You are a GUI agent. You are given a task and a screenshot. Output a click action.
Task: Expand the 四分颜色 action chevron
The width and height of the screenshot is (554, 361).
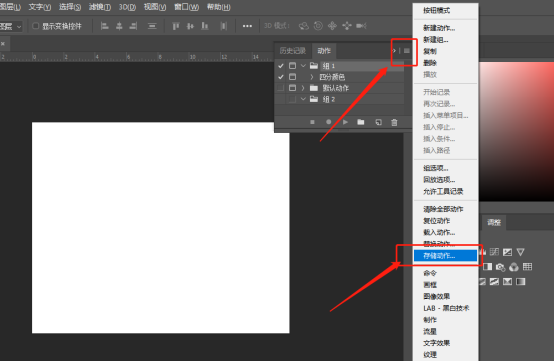point(312,77)
